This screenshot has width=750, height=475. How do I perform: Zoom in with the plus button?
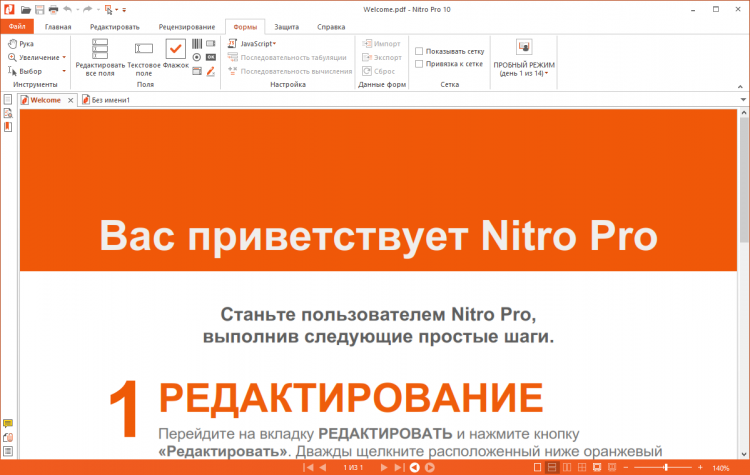tap(700, 467)
